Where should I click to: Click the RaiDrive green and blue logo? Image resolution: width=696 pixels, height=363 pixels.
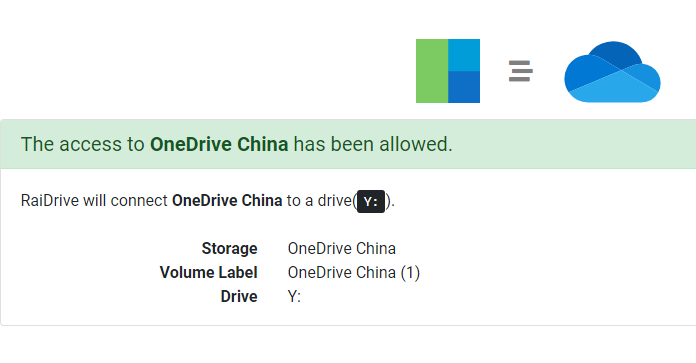pos(448,71)
